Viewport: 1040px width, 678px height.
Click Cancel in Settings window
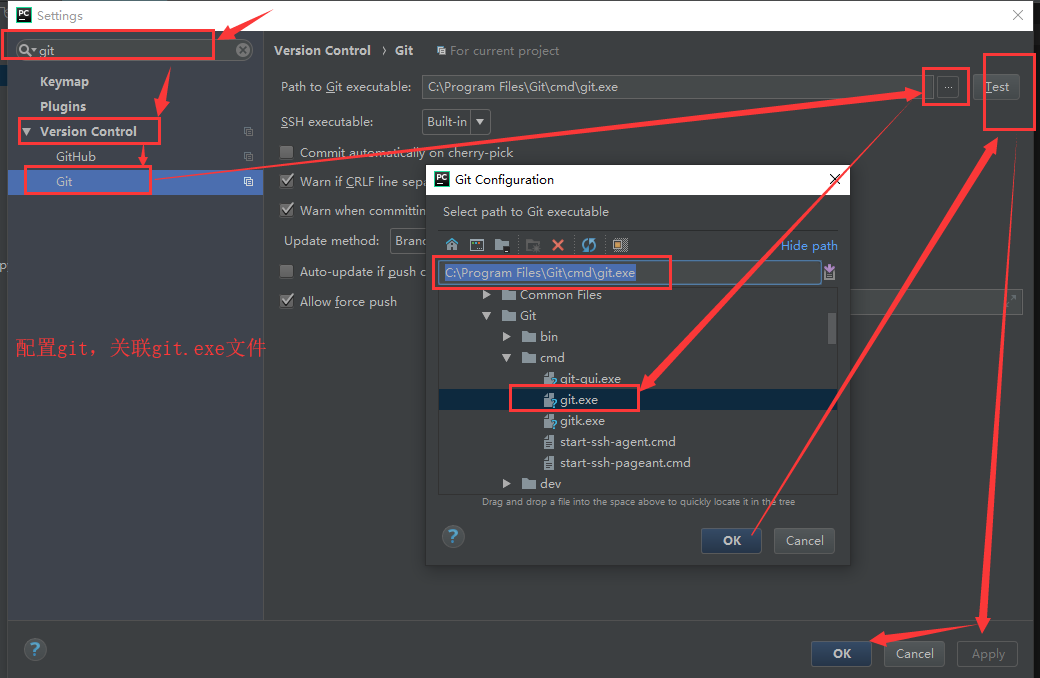tap(915, 653)
